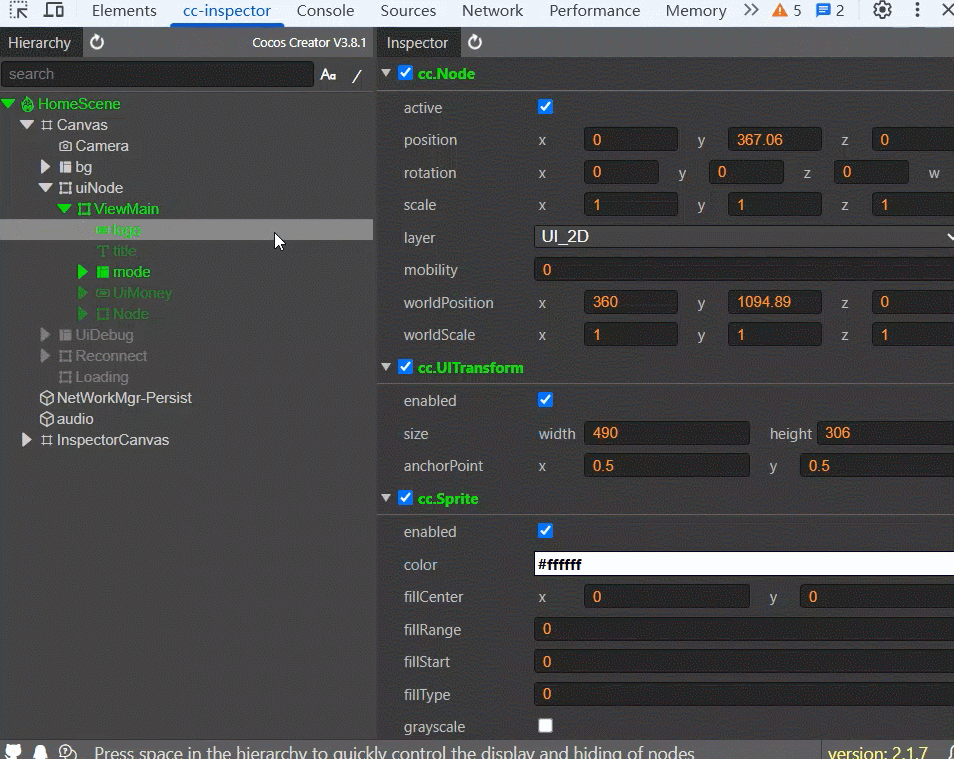Viewport: 954px width, 759px height.
Task: Click the HomeScene flame icon
Action: coord(27,104)
